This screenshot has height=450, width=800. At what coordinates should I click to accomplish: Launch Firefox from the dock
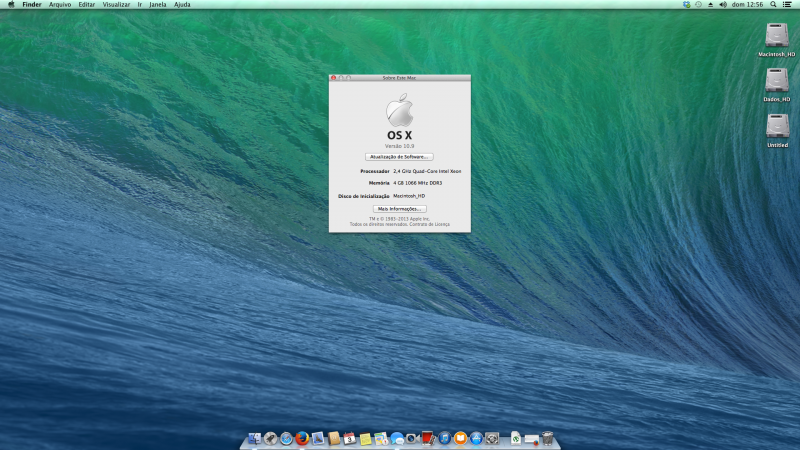point(302,438)
